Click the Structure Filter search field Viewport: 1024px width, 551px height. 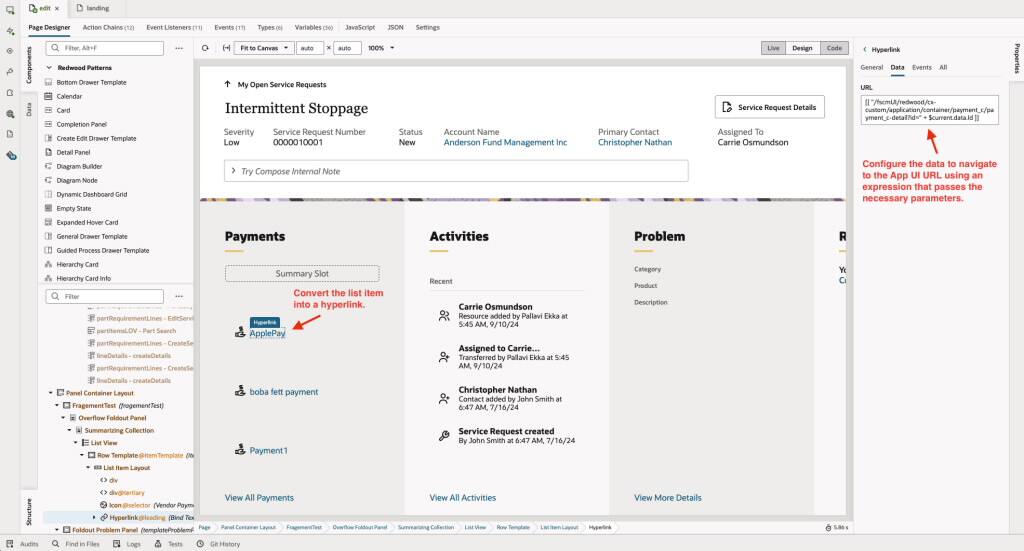tap(105, 296)
